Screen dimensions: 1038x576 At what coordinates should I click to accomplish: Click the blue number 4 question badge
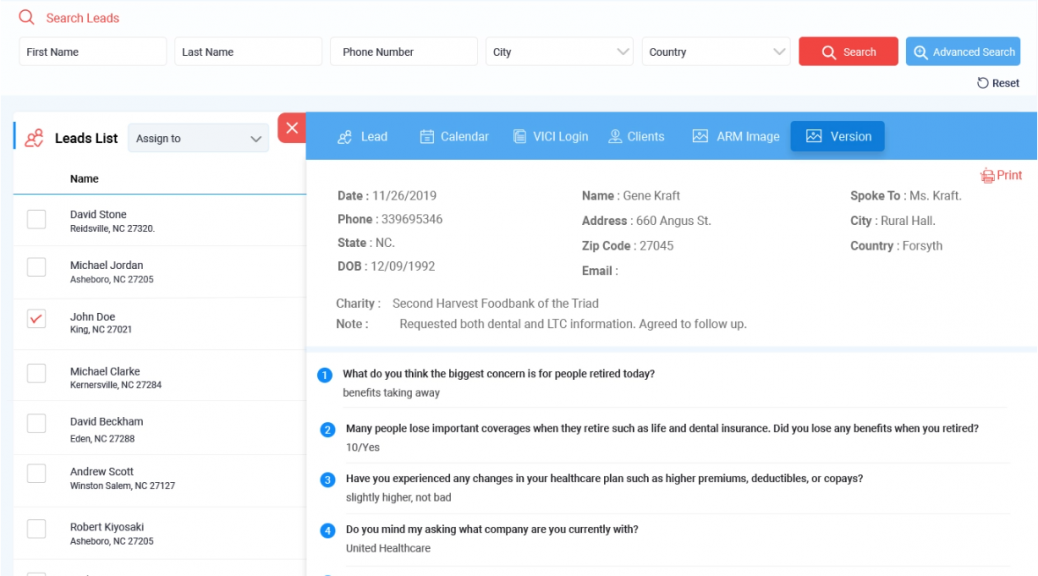tap(328, 530)
